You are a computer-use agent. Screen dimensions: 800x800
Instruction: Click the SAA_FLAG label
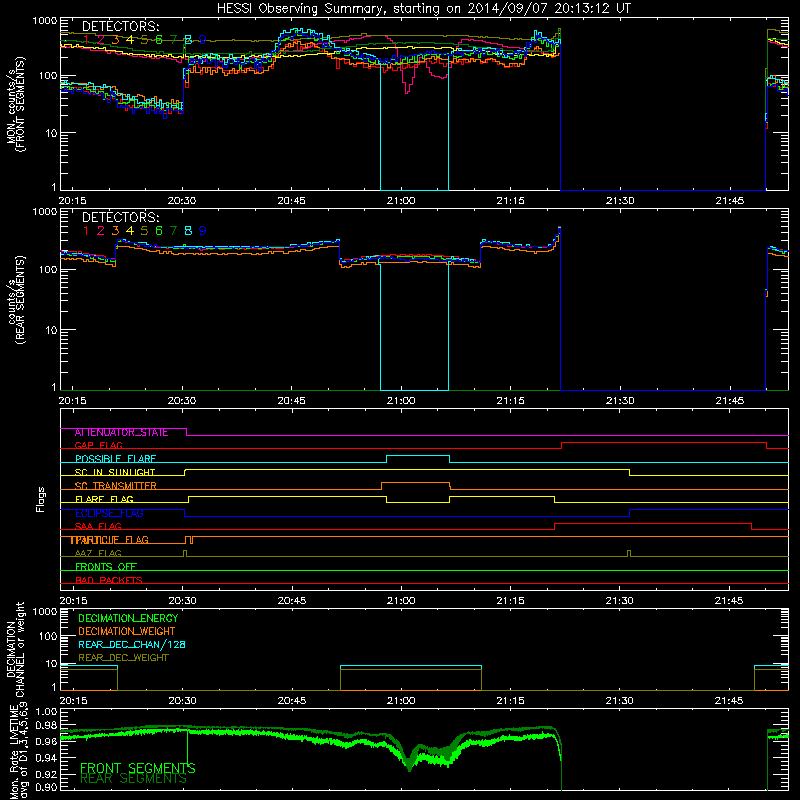pyautogui.click(x=98, y=526)
